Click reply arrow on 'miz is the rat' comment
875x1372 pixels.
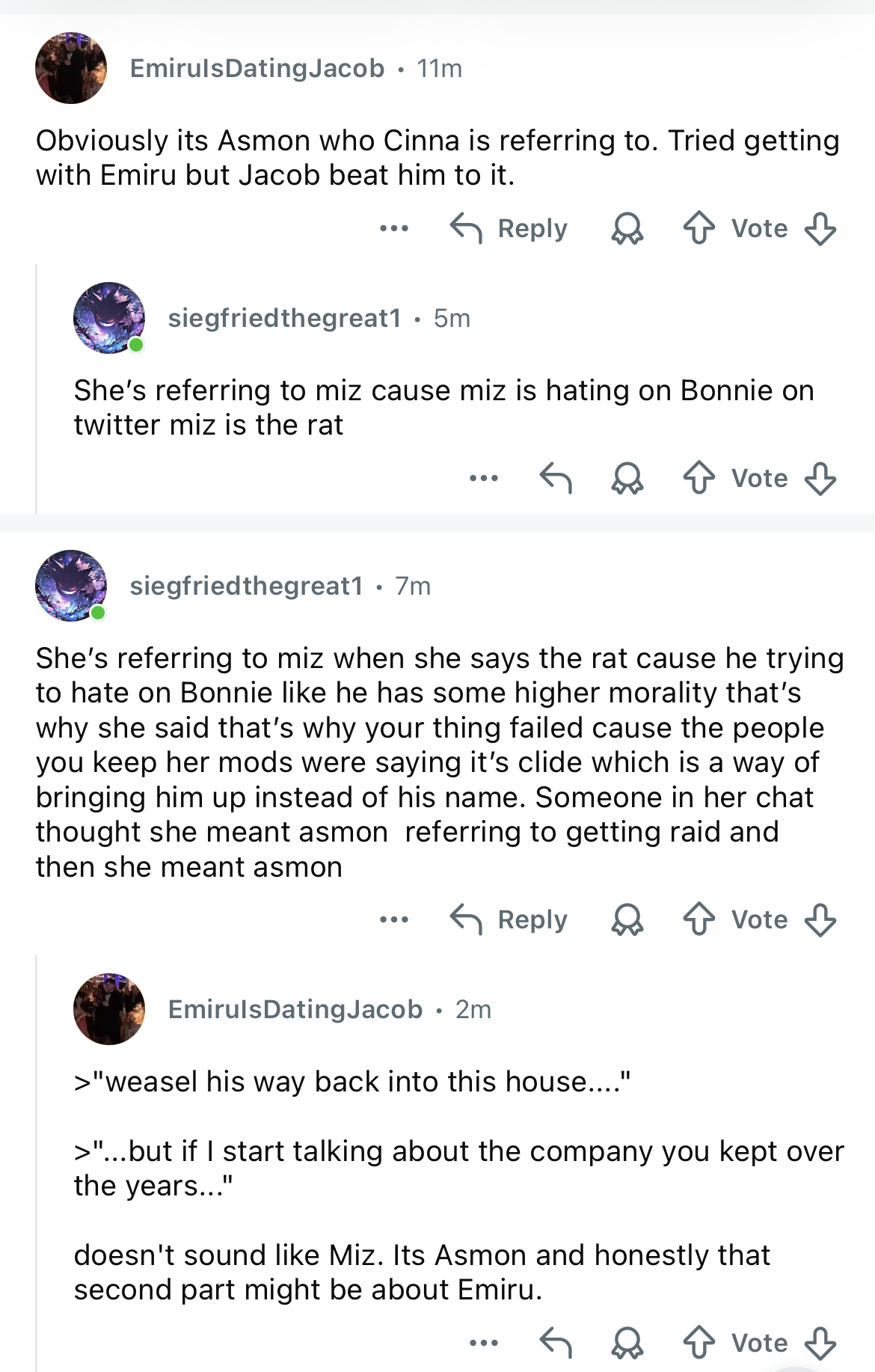tap(556, 478)
